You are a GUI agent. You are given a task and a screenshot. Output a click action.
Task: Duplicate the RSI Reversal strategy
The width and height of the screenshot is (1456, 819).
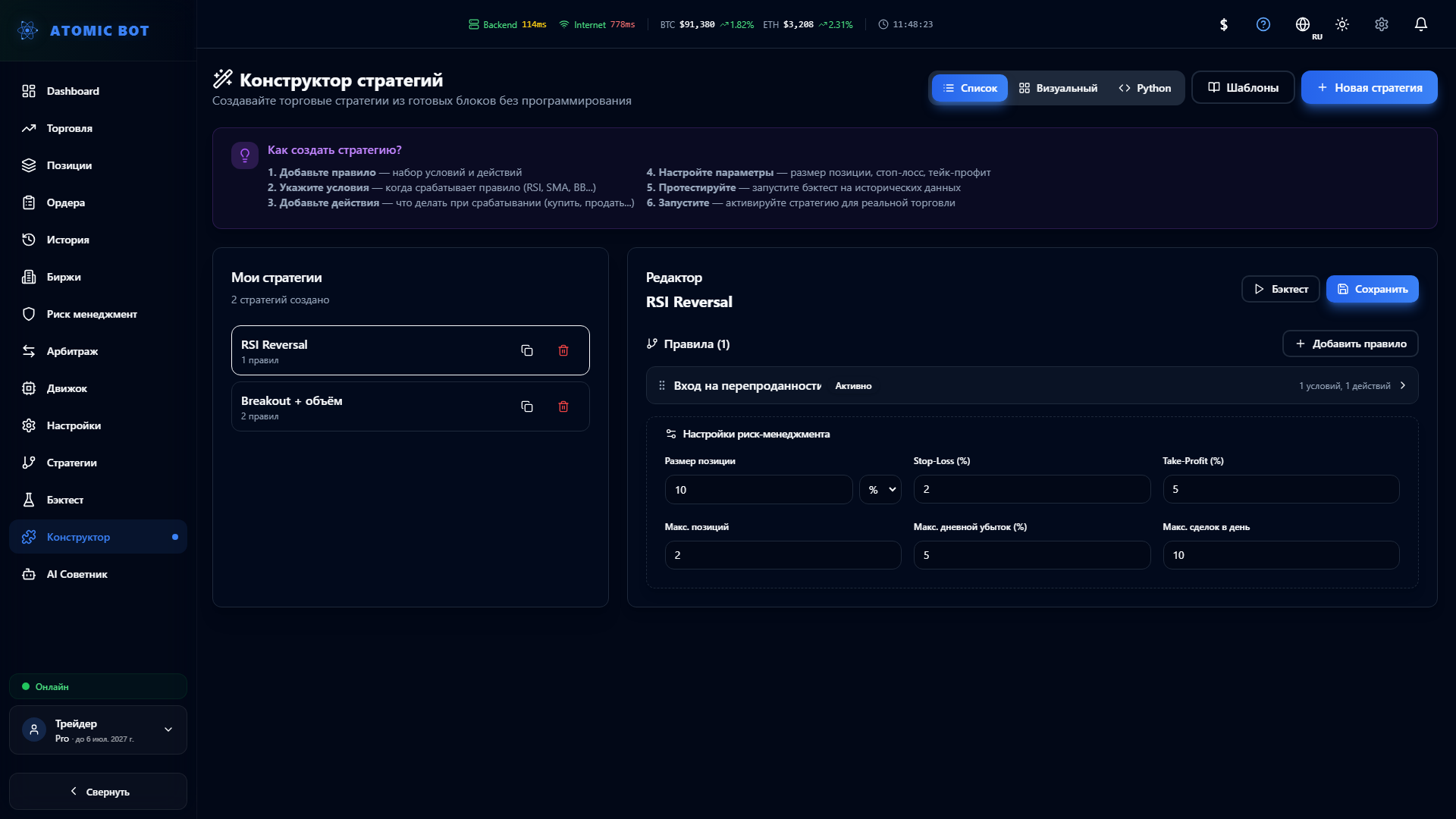coord(527,350)
